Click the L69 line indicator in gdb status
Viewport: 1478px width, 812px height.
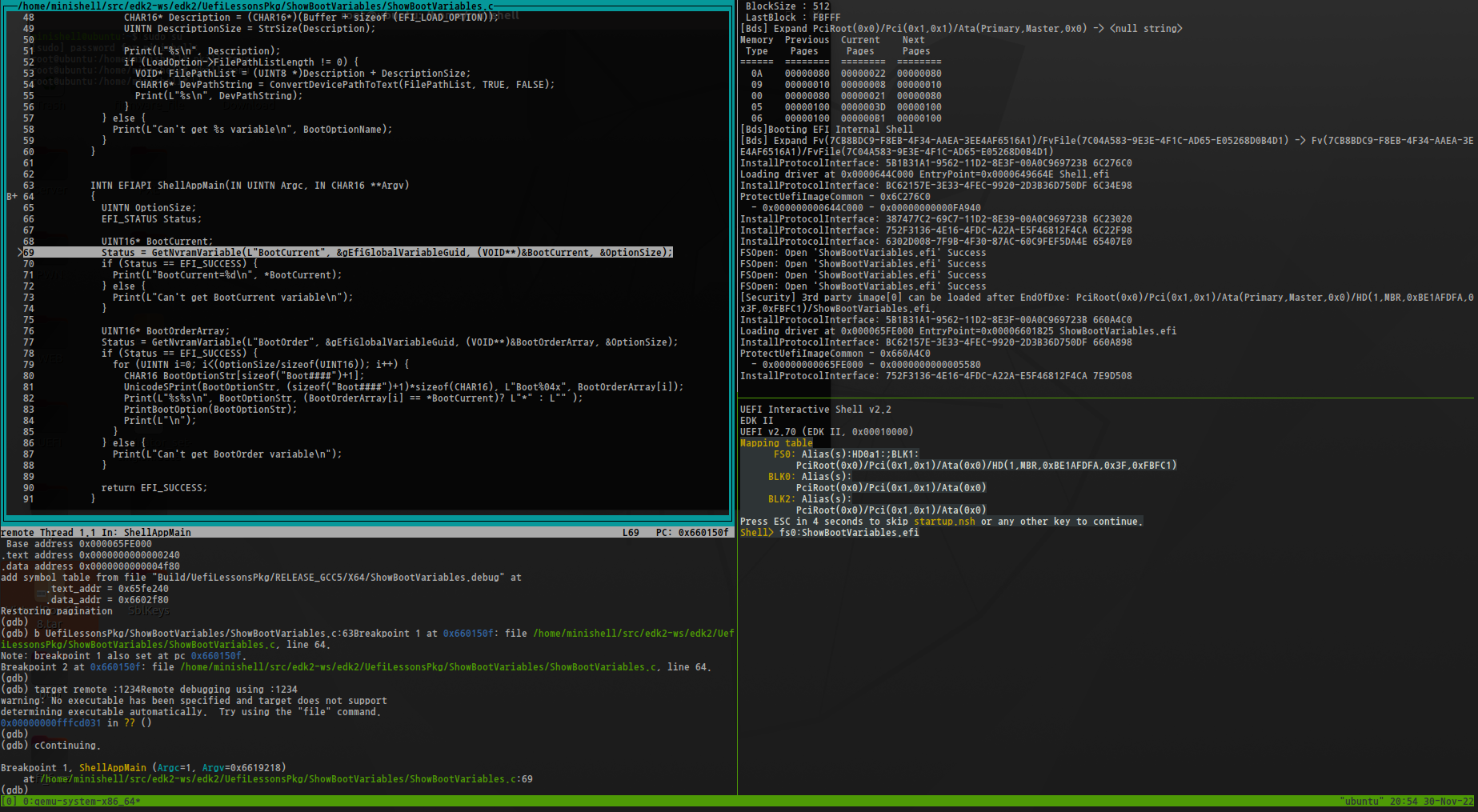point(631,532)
